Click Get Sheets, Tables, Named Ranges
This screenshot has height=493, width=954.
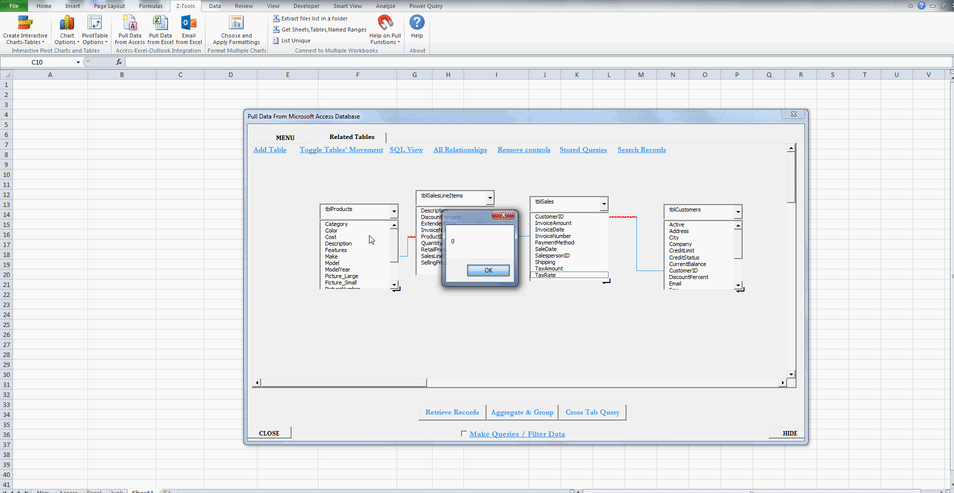tap(319, 29)
